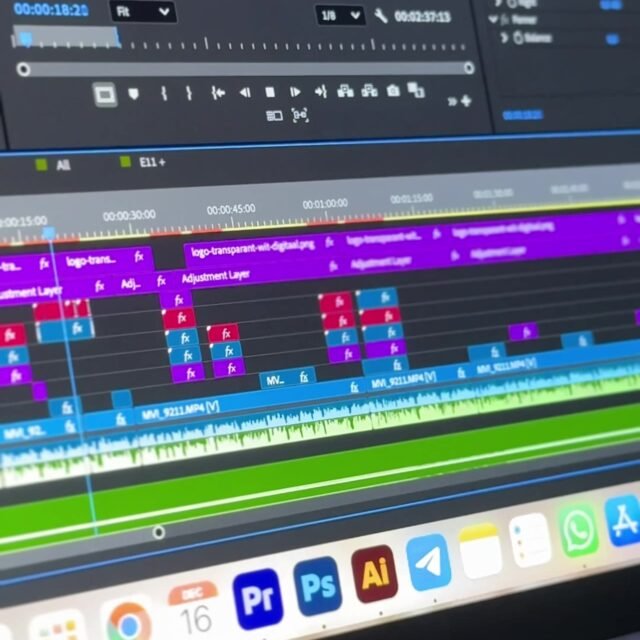Click the left handle of monitor zoom scrollbar

tap(24, 69)
